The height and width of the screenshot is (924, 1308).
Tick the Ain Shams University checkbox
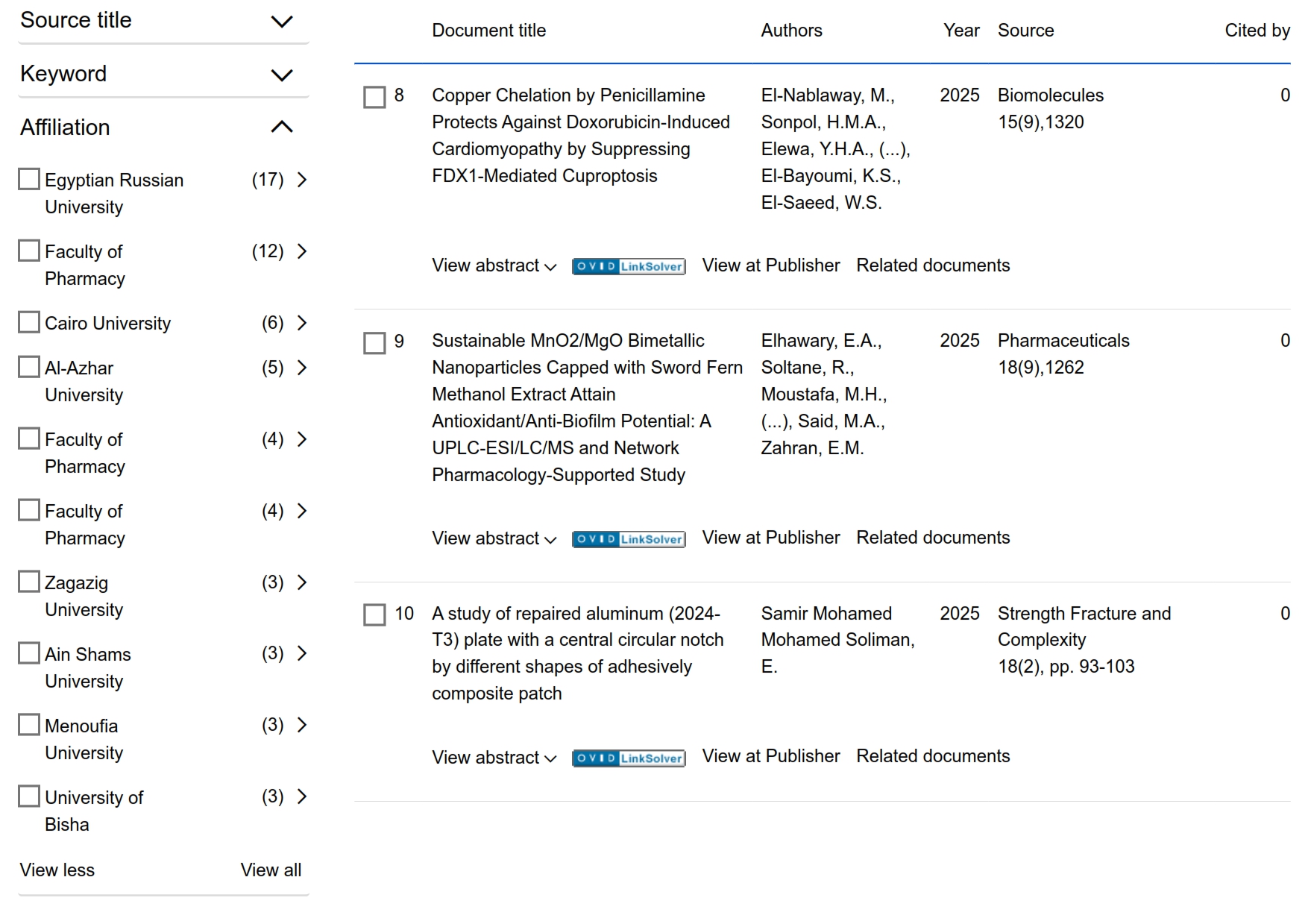pos(29,653)
